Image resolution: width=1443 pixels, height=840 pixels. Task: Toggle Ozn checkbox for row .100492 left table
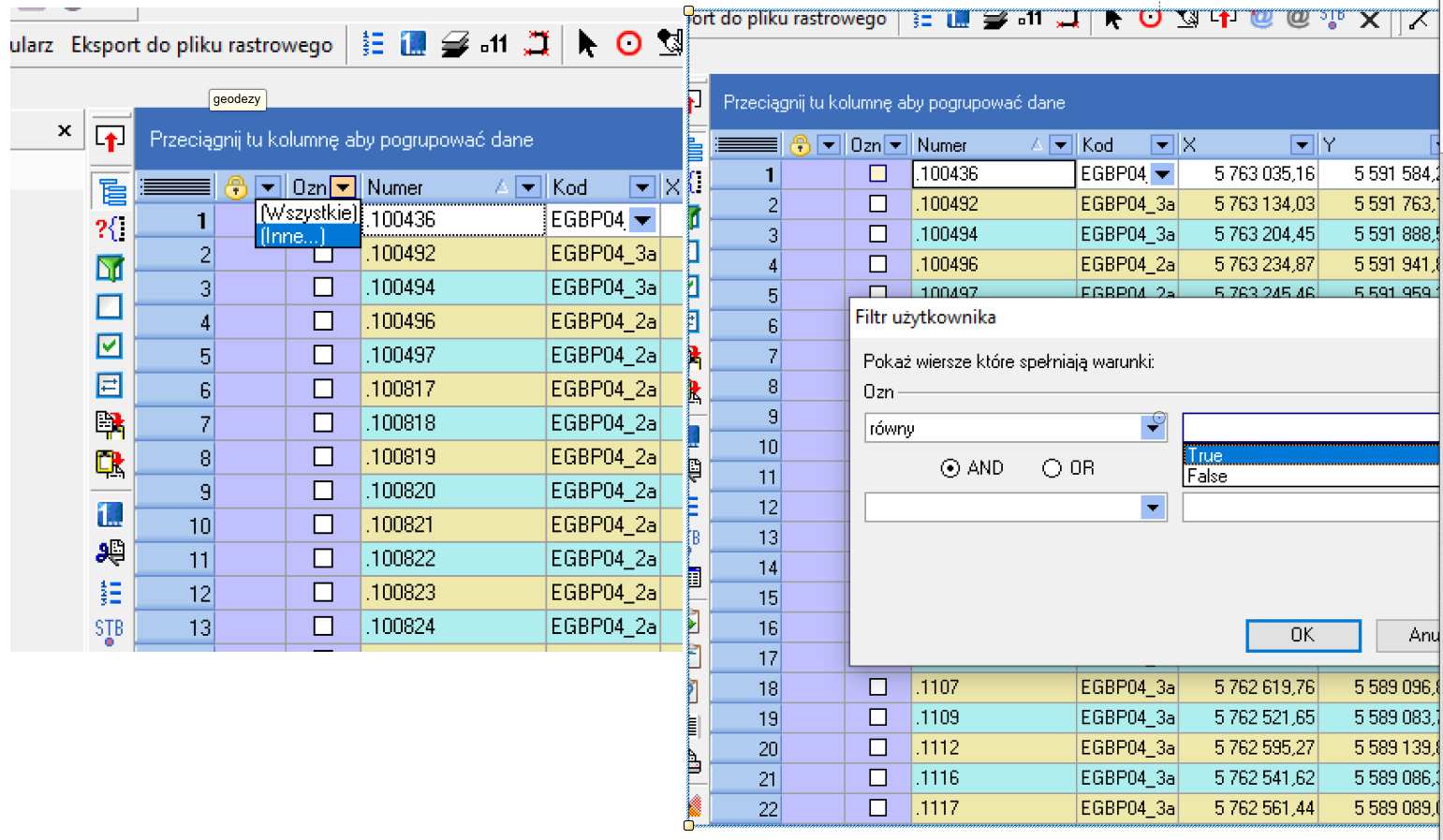point(323,253)
